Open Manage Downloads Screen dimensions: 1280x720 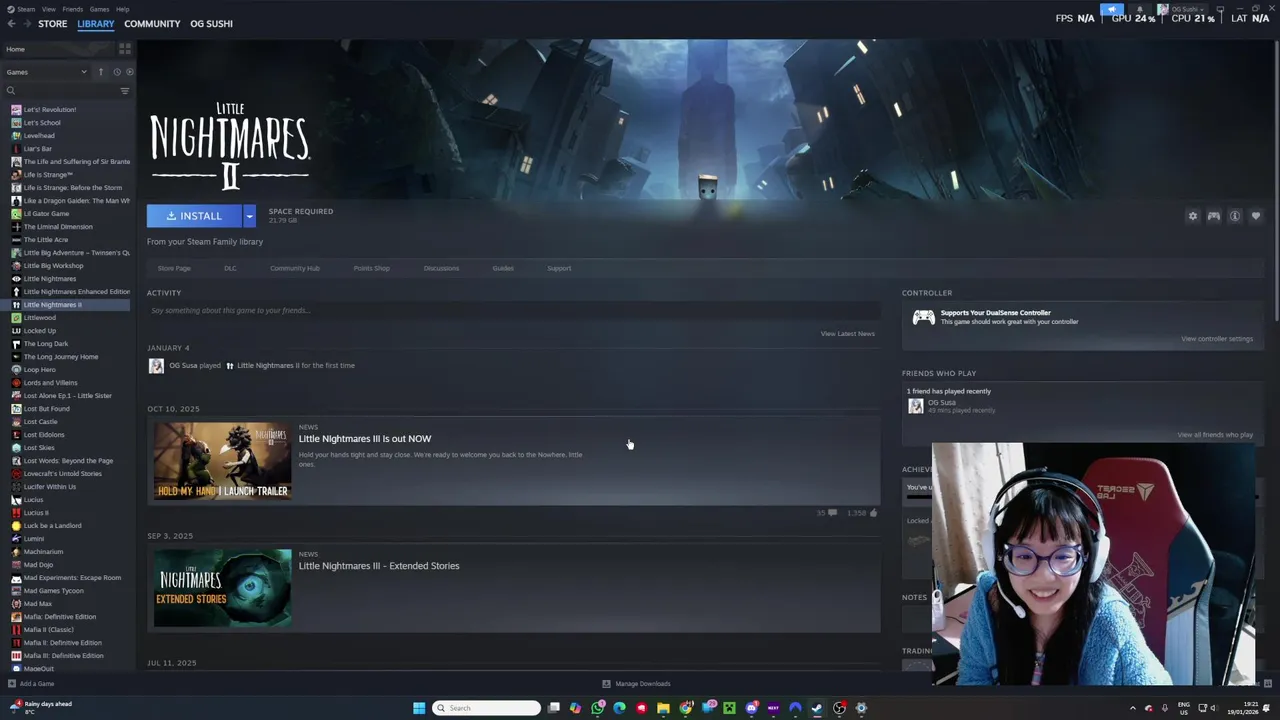pos(636,684)
